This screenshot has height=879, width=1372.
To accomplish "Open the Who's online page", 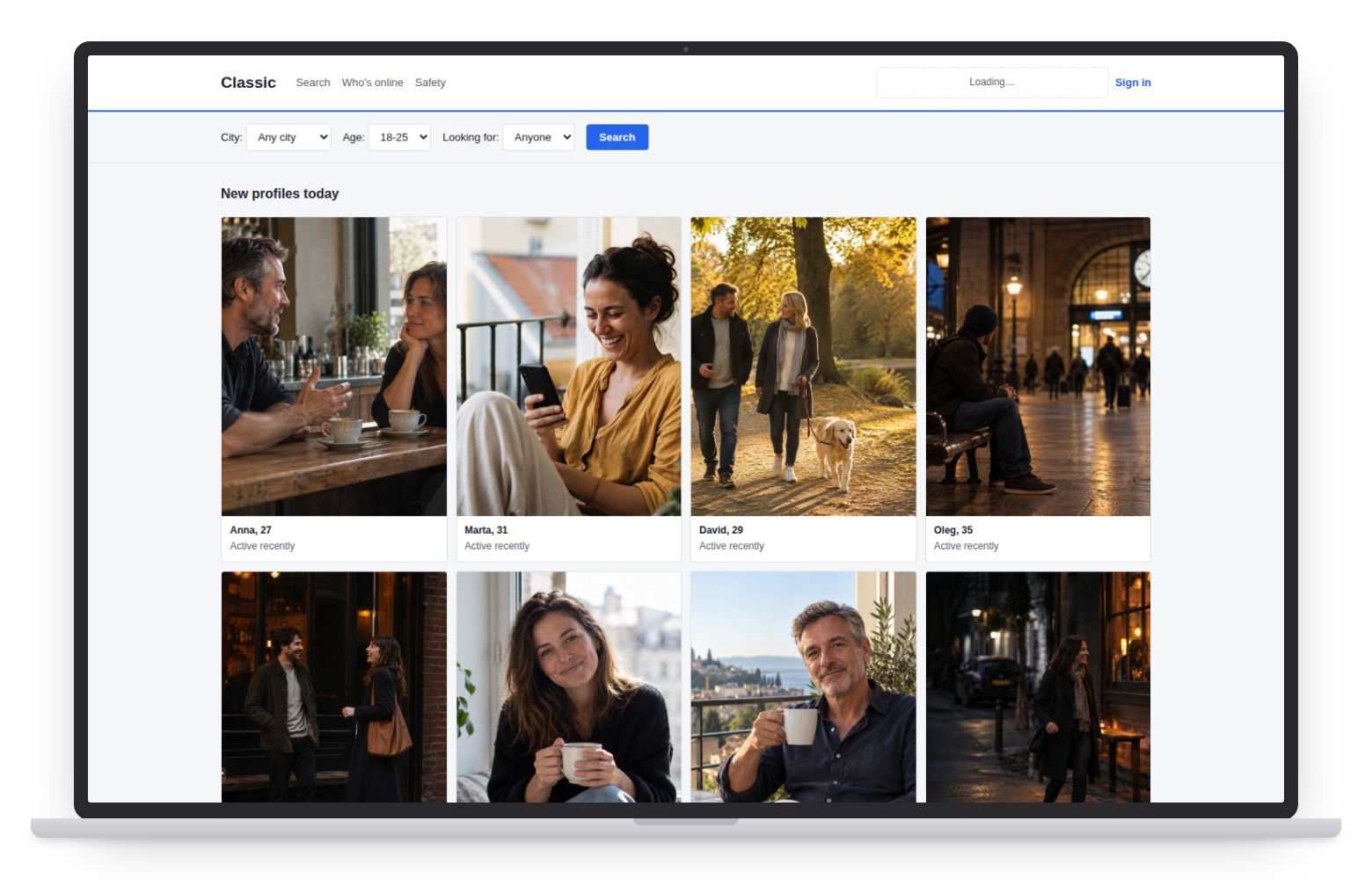I will [x=372, y=83].
